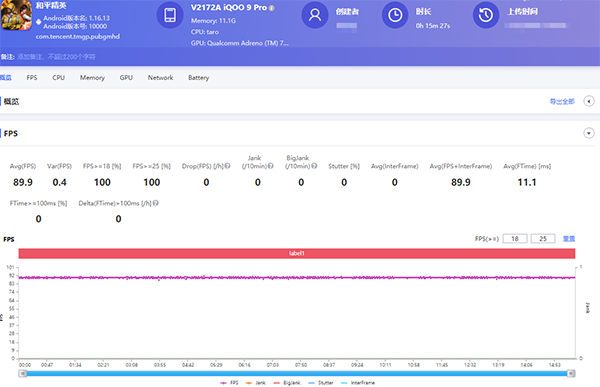Open the Delta(FTime) help question icon
The height and width of the screenshot is (387, 600).
tap(156, 203)
